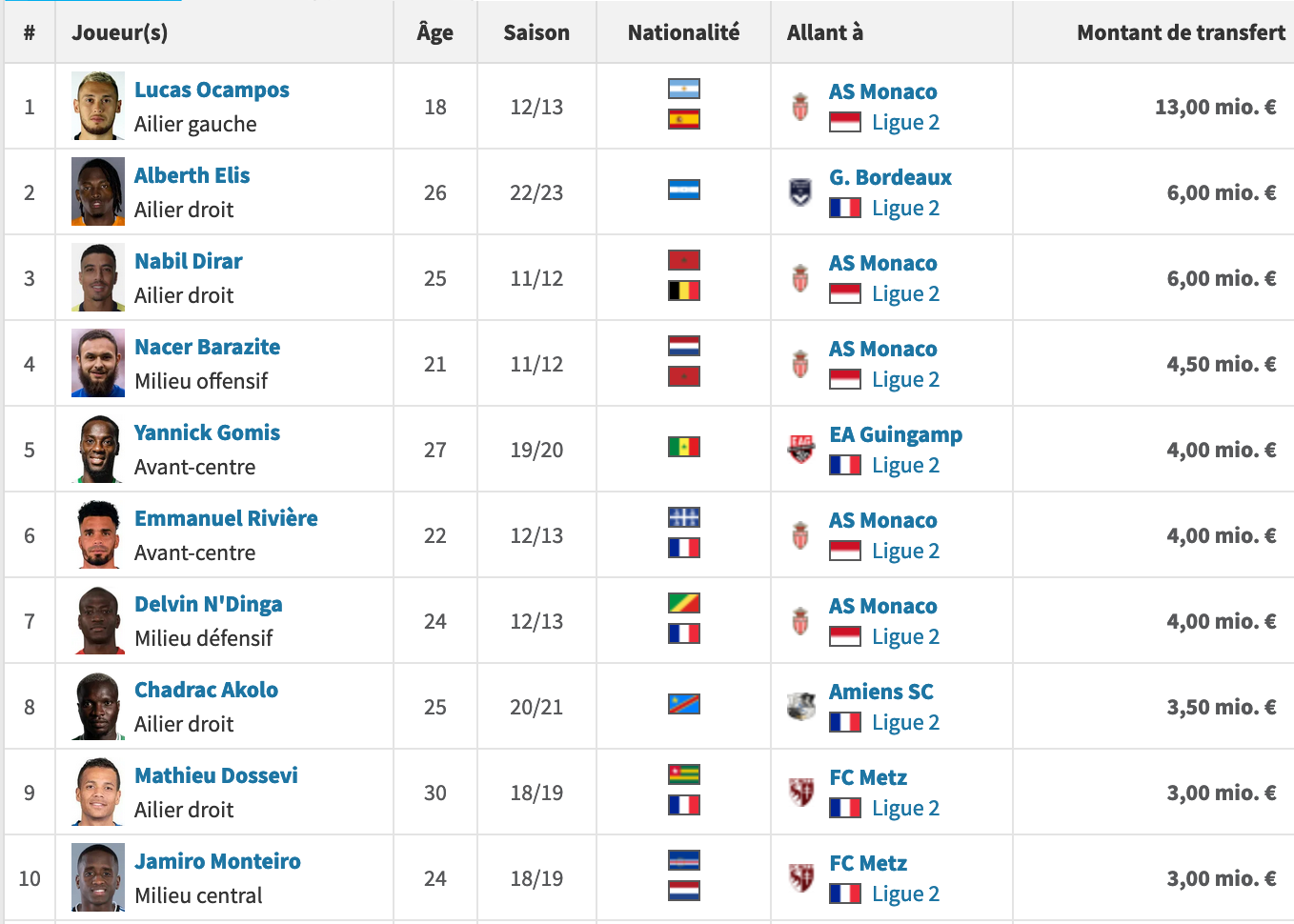Click the AS Monaco crest in row 1

pyautogui.click(x=800, y=106)
